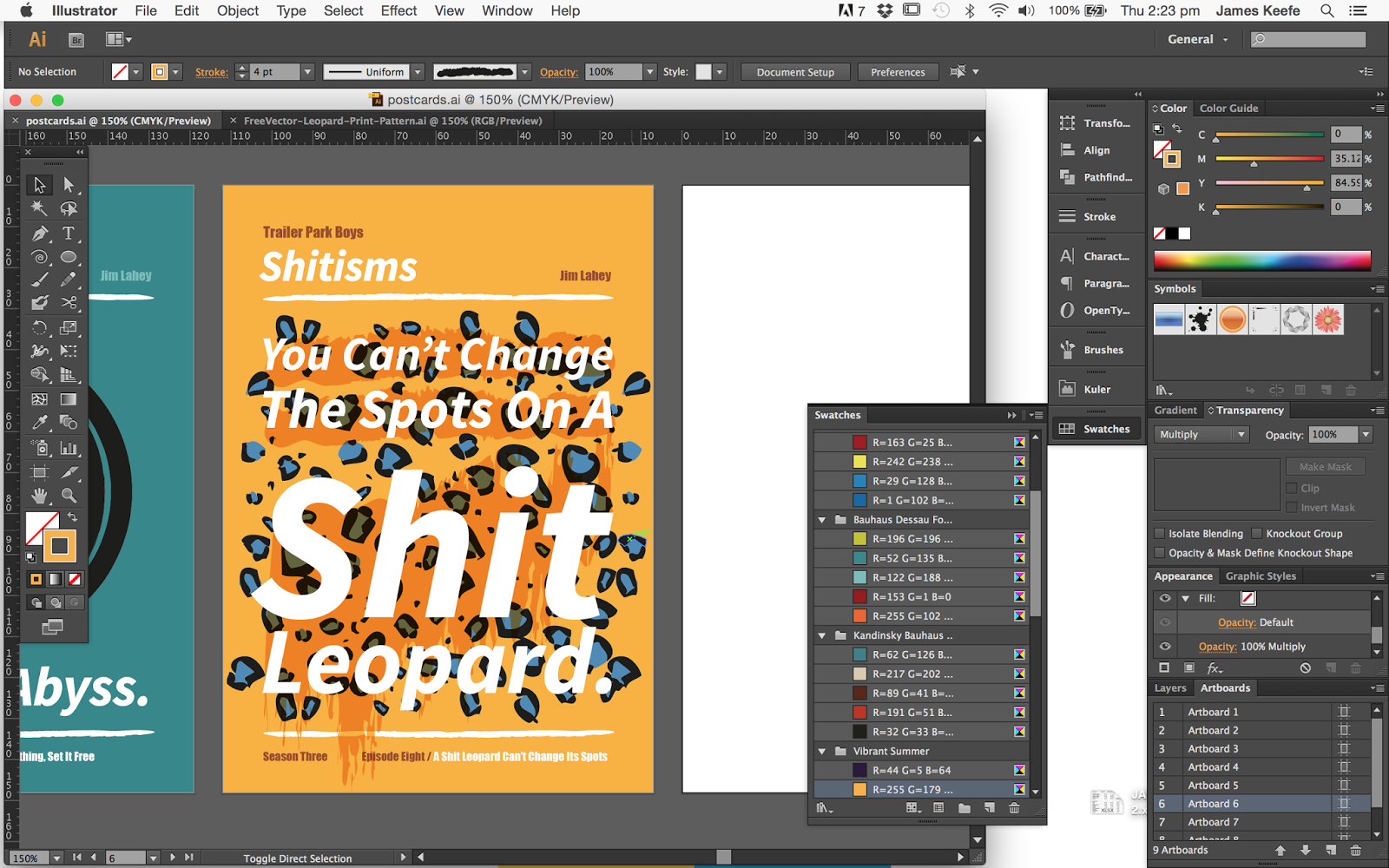Image resolution: width=1389 pixels, height=868 pixels.
Task: Collapse the Vibrant Summer swatch group
Action: coord(822,752)
